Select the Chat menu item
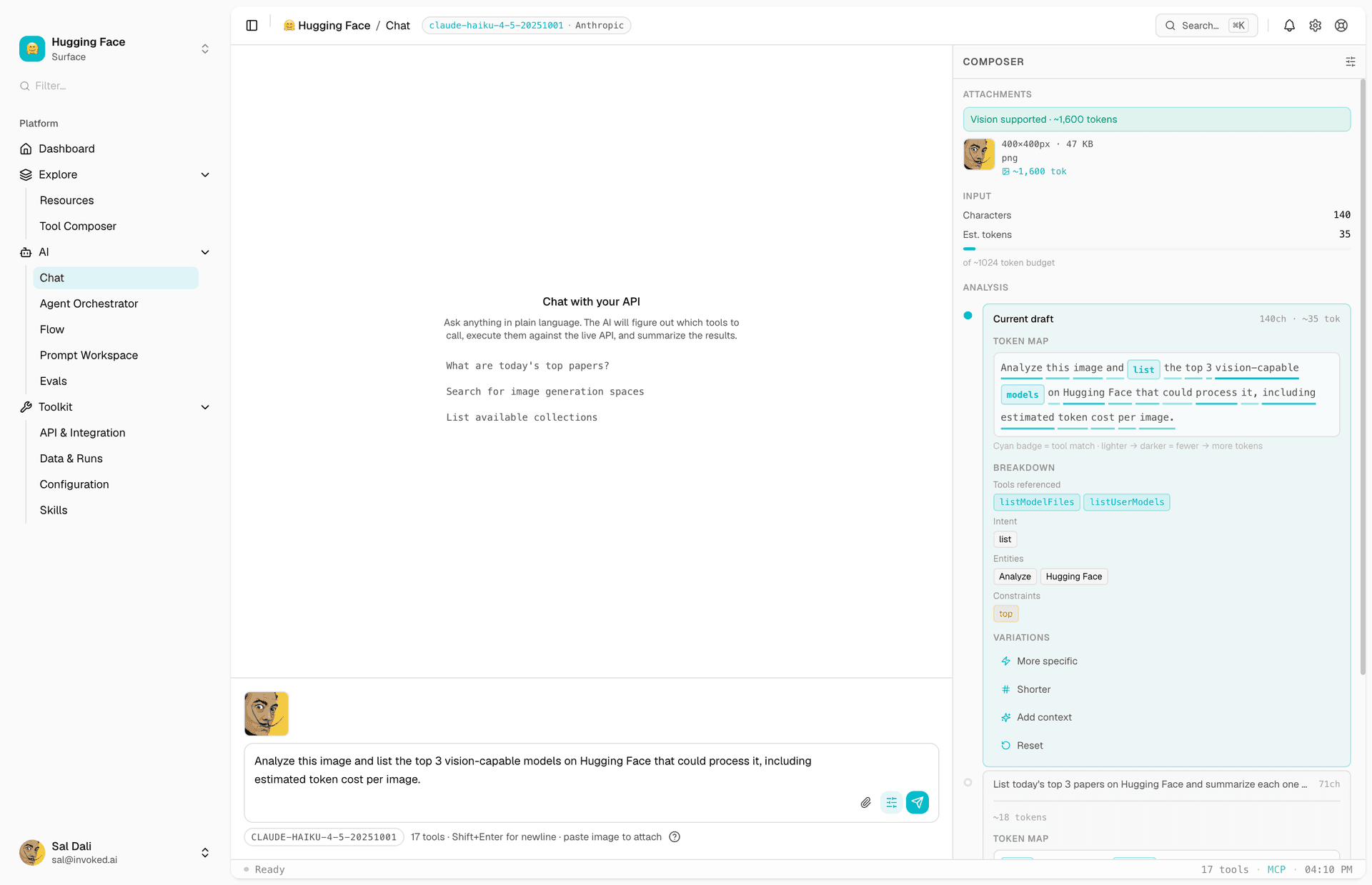 tap(116, 278)
